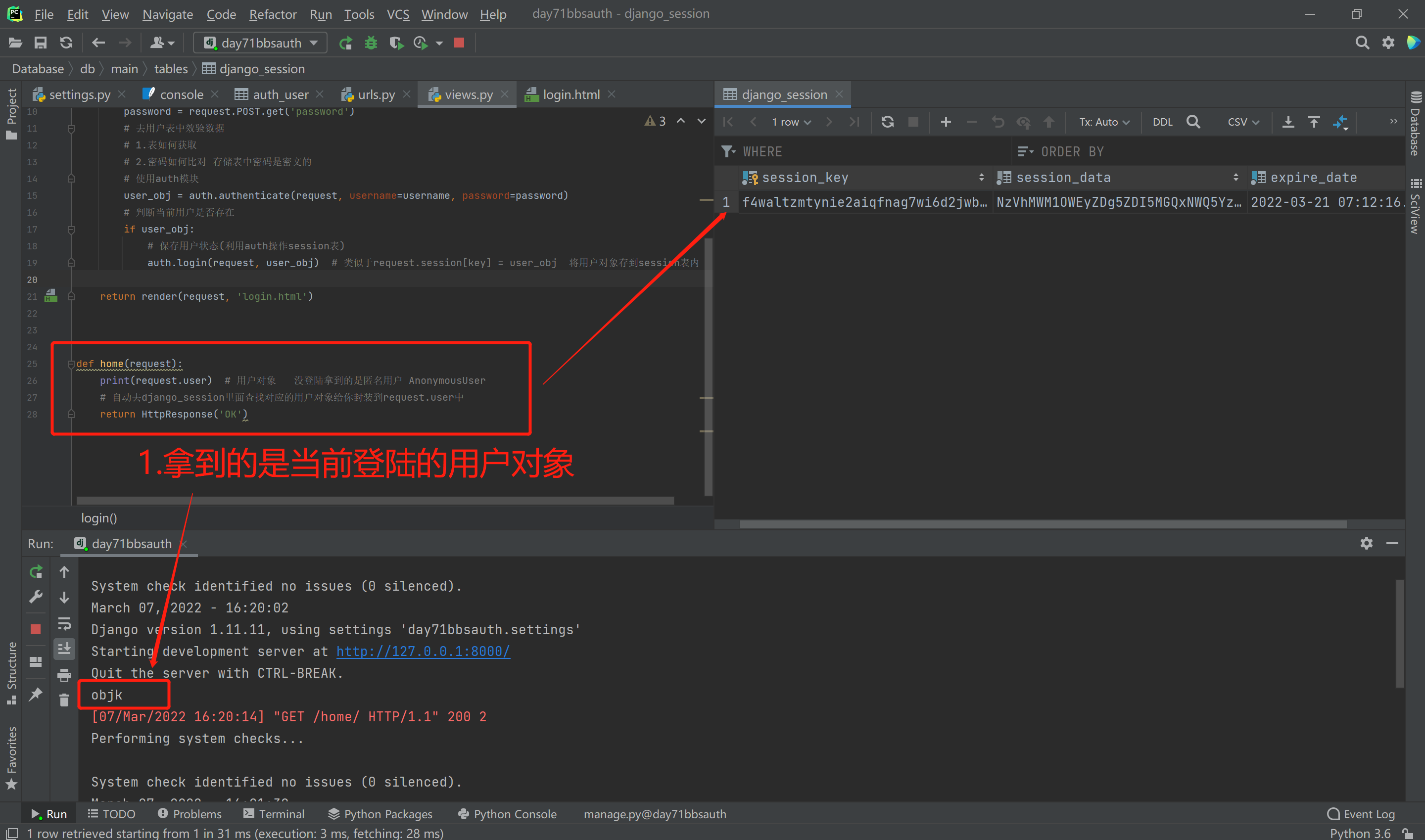1425x840 pixels.
Task: Switch to login.html editor tab
Action: (x=571, y=94)
